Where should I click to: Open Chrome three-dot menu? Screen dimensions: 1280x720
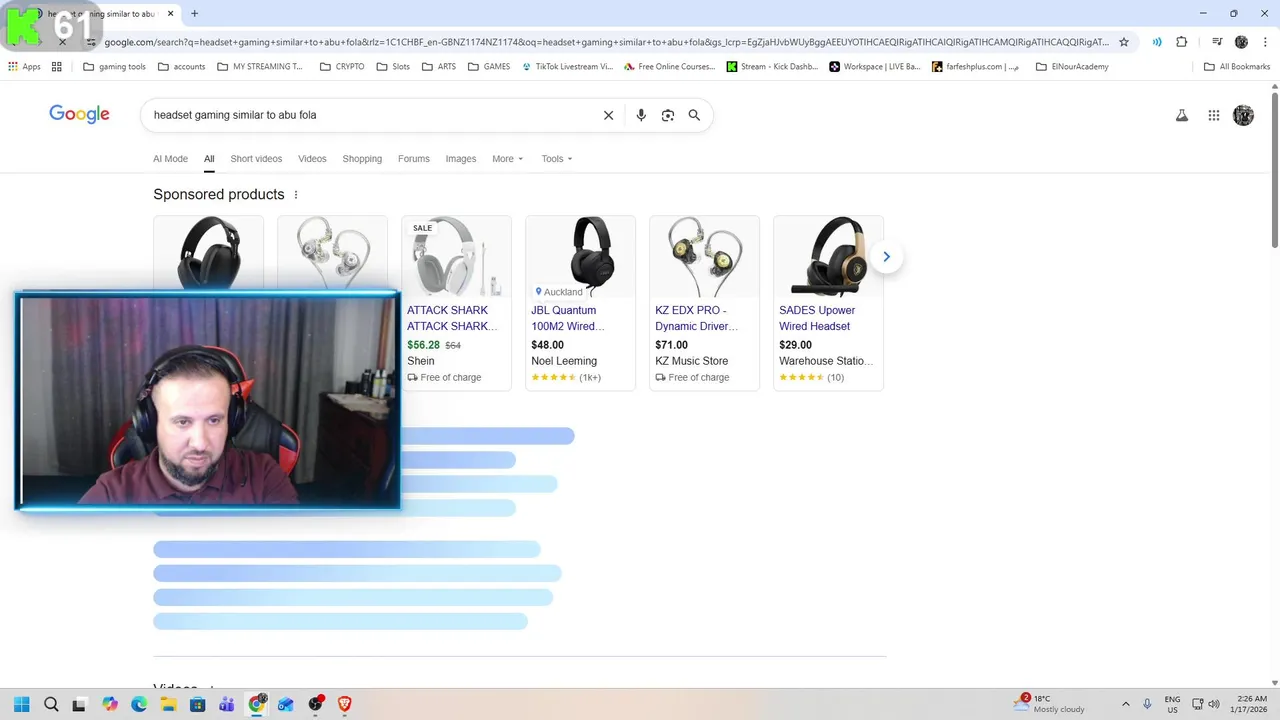(1264, 42)
